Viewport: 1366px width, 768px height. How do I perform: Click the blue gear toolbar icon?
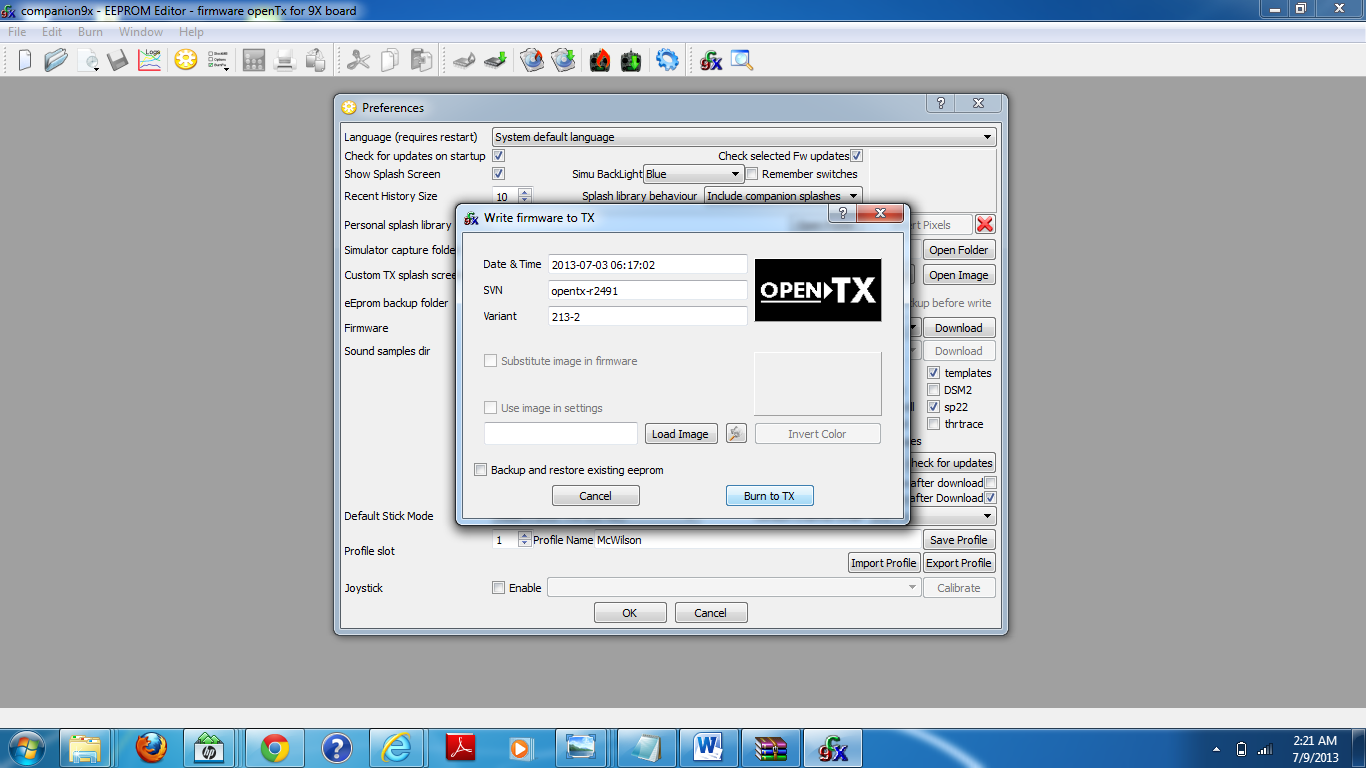pos(667,60)
